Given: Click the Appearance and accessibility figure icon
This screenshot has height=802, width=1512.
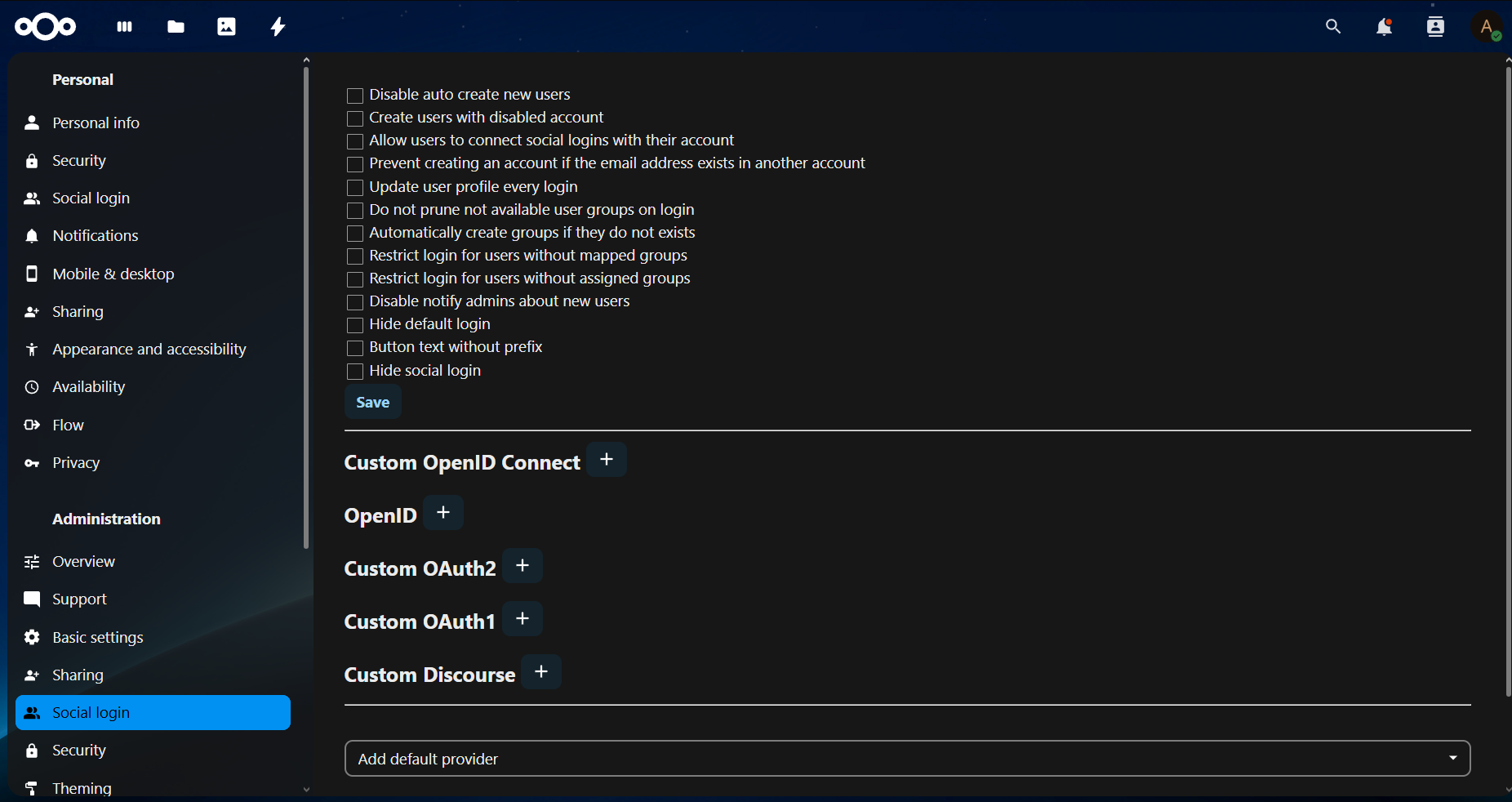Looking at the screenshot, I should pos(32,350).
